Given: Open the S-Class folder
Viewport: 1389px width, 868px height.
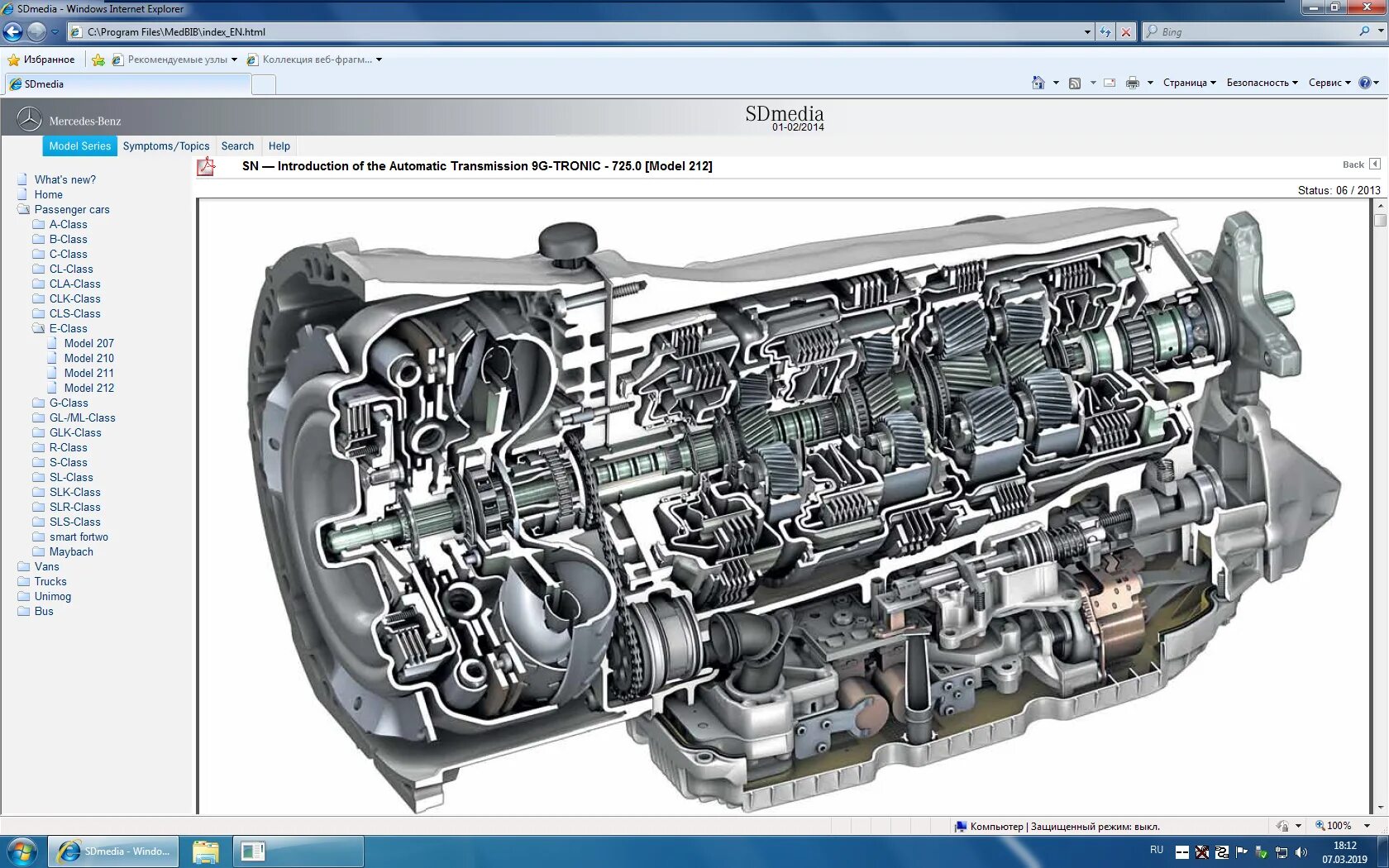Looking at the screenshot, I should click(x=68, y=463).
